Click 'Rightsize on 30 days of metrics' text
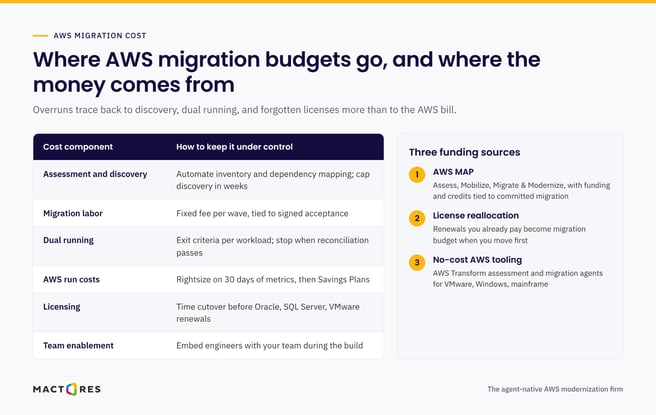 click(x=273, y=279)
